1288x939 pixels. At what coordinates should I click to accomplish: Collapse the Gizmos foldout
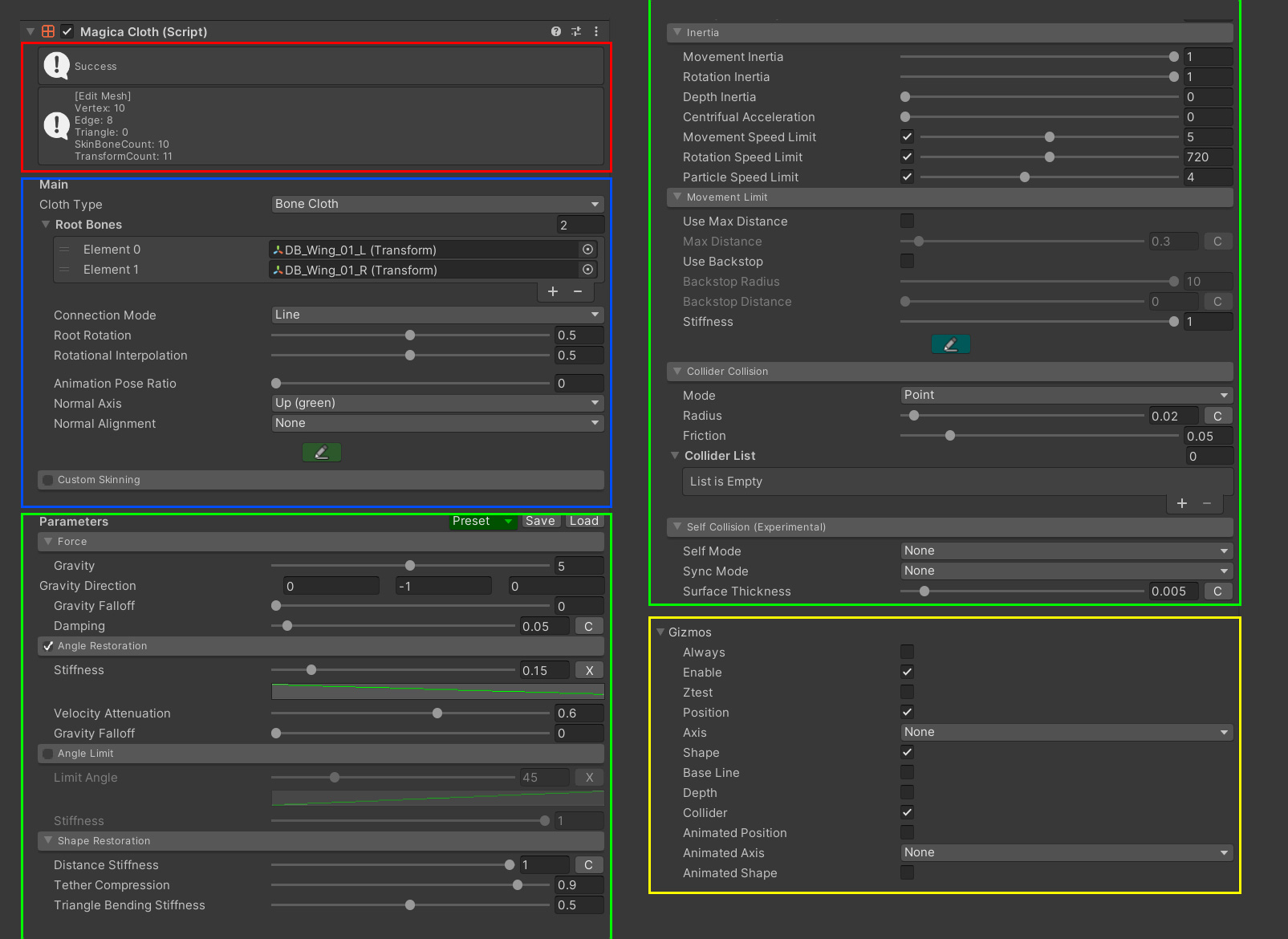(x=660, y=632)
